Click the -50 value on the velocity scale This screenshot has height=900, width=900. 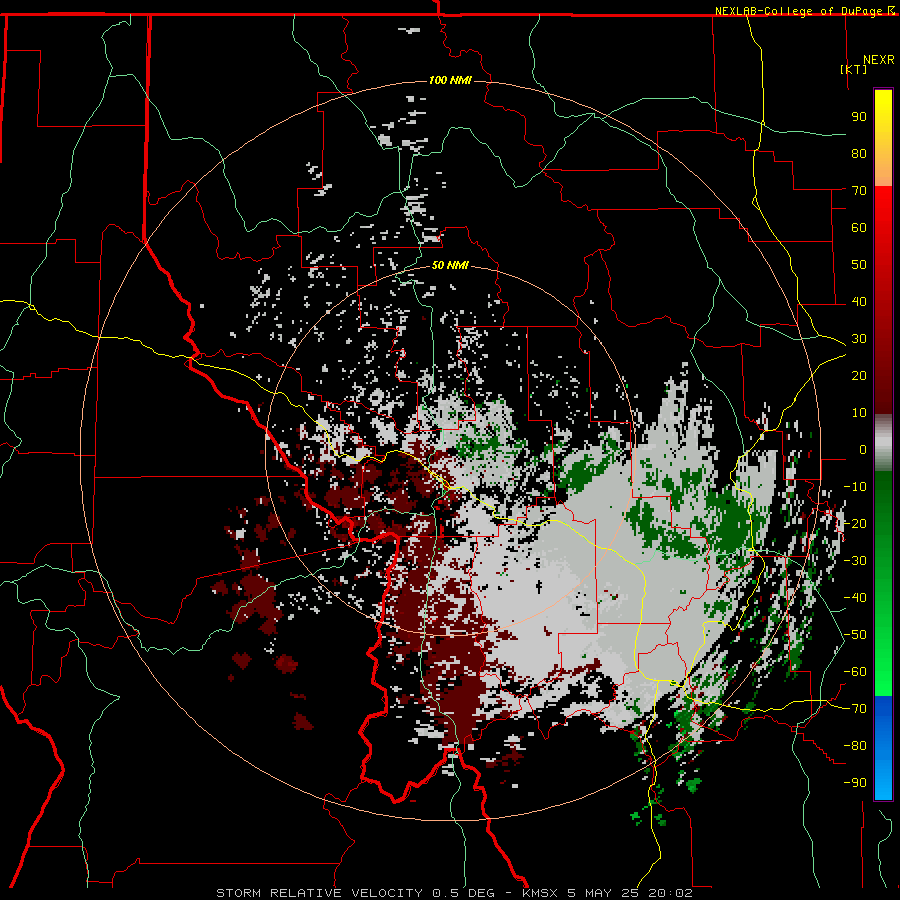pyautogui.click(x=855, y=635)
